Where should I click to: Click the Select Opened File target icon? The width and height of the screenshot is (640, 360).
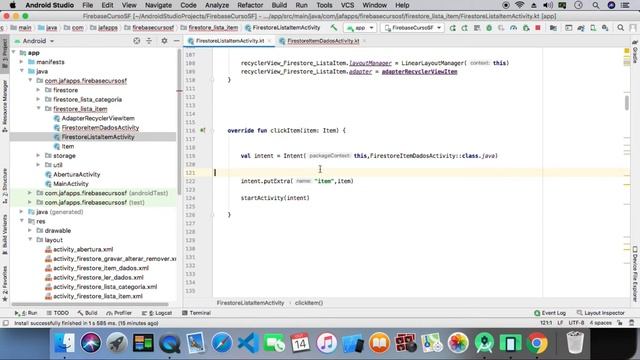point(137,41)
